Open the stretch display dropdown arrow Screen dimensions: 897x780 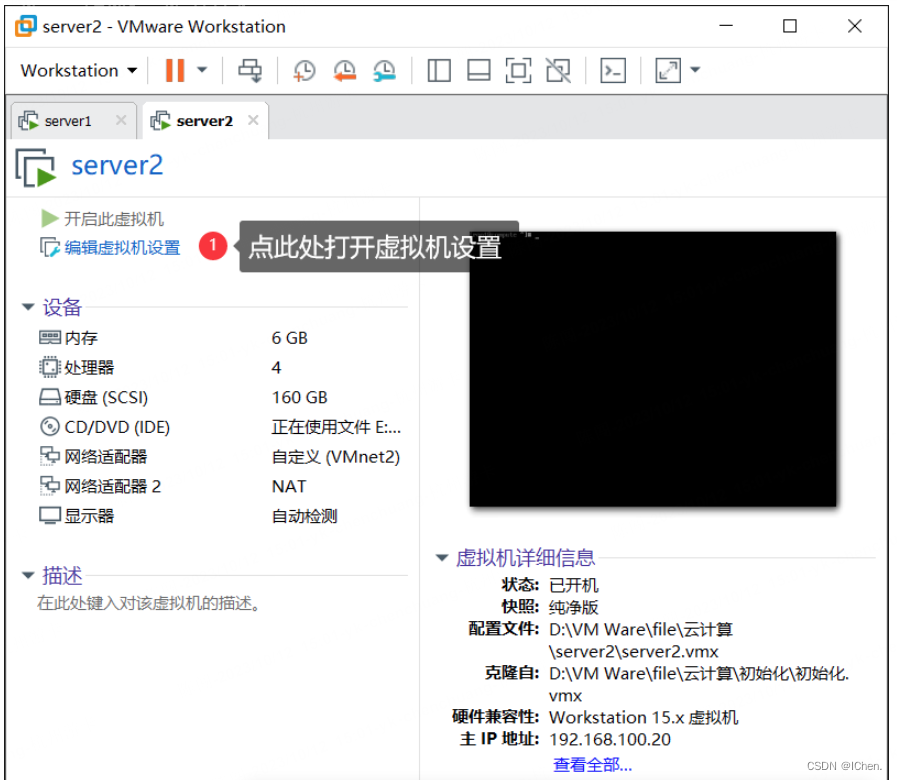point(695,70)
